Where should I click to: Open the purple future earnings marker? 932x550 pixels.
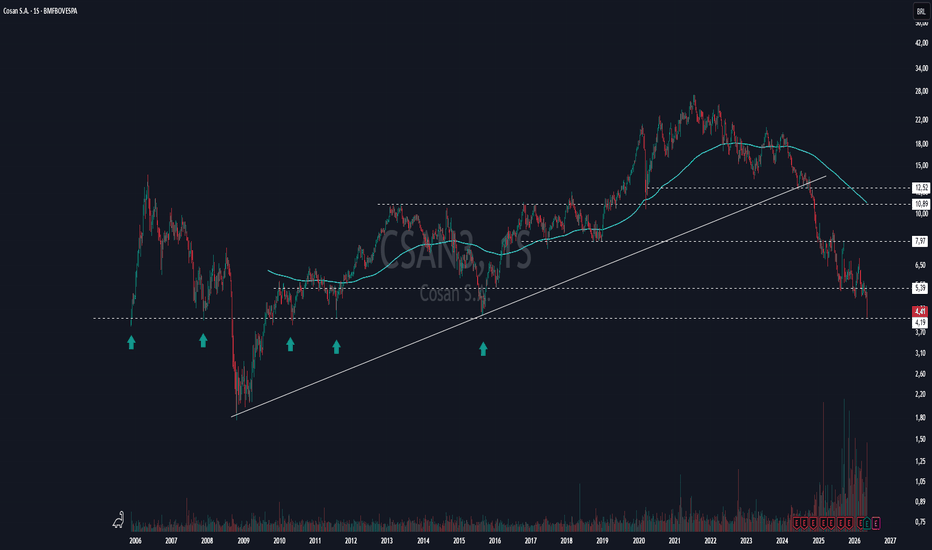click(x=876, y=523)
